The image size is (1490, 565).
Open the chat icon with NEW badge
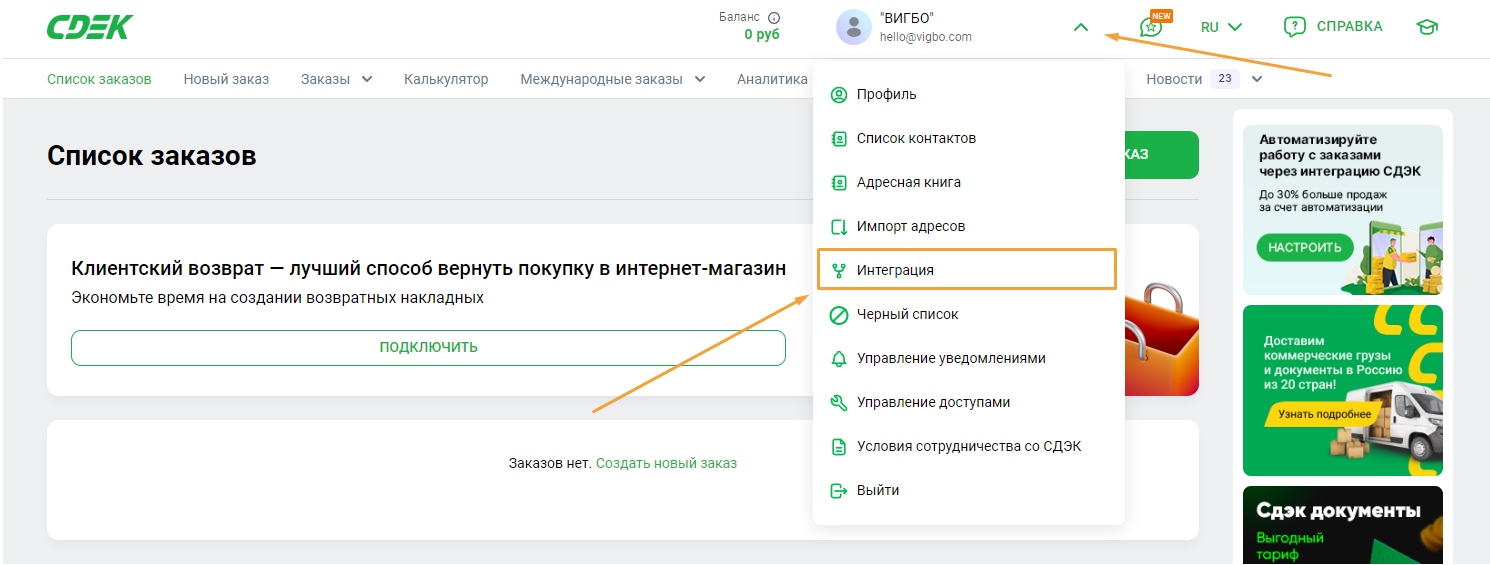[1152, 27]
